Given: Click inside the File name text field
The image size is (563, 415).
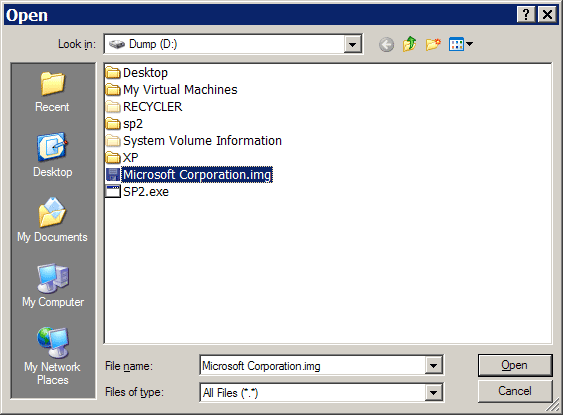Looking at the screenshot, I should [x=312, y=366].
